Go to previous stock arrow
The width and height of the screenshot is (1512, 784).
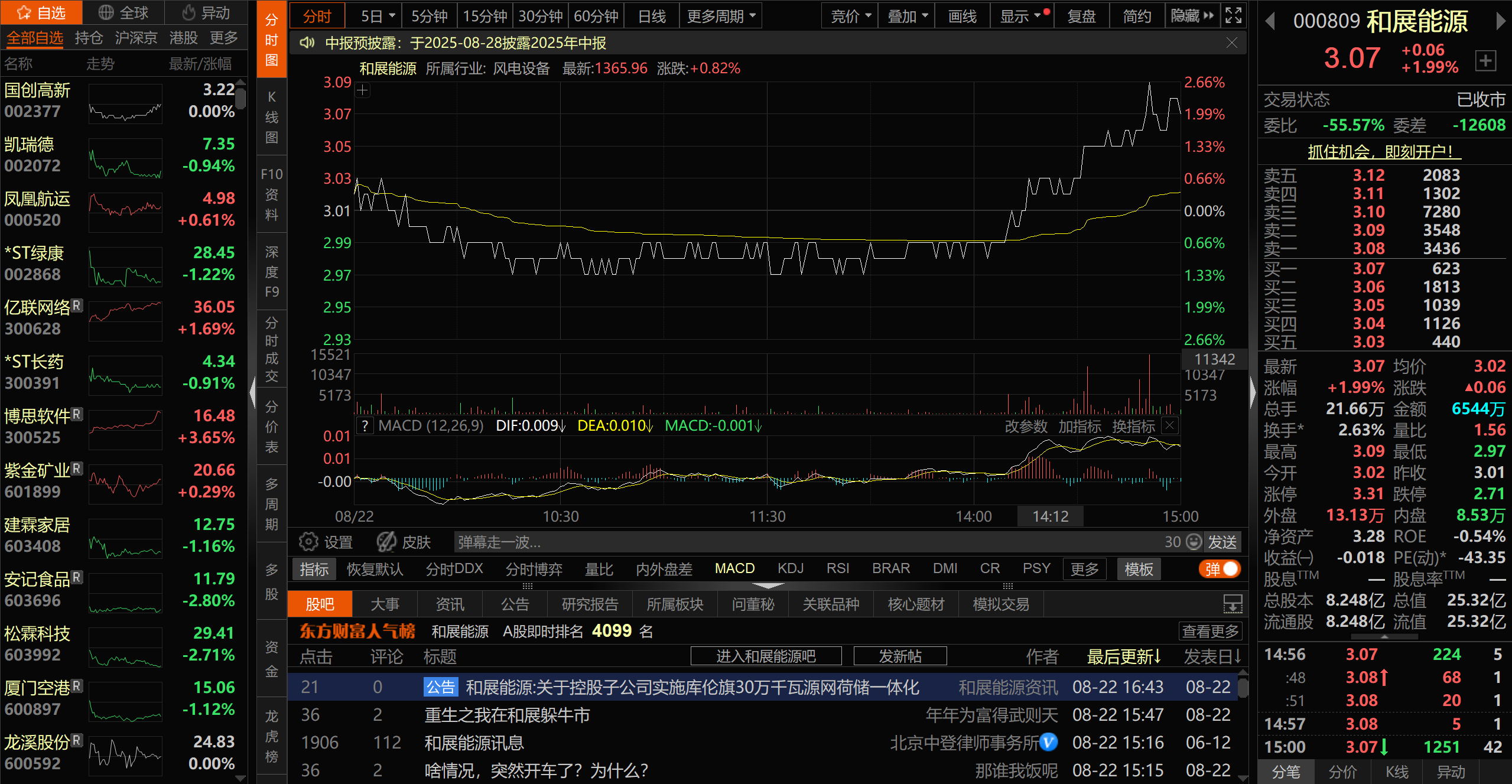[1270, 22]
